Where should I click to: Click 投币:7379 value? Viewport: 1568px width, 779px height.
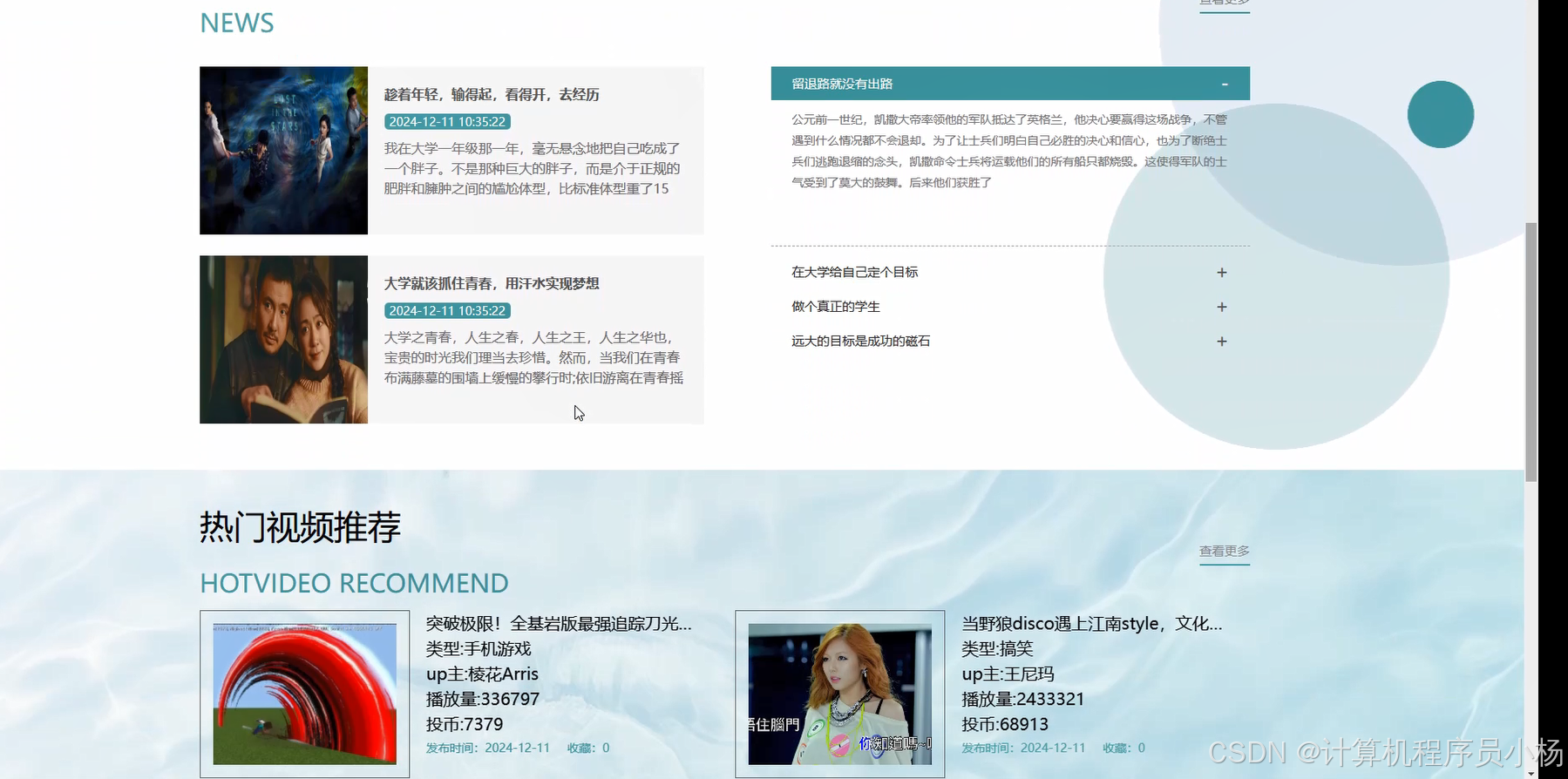click(x=465, y=725)
